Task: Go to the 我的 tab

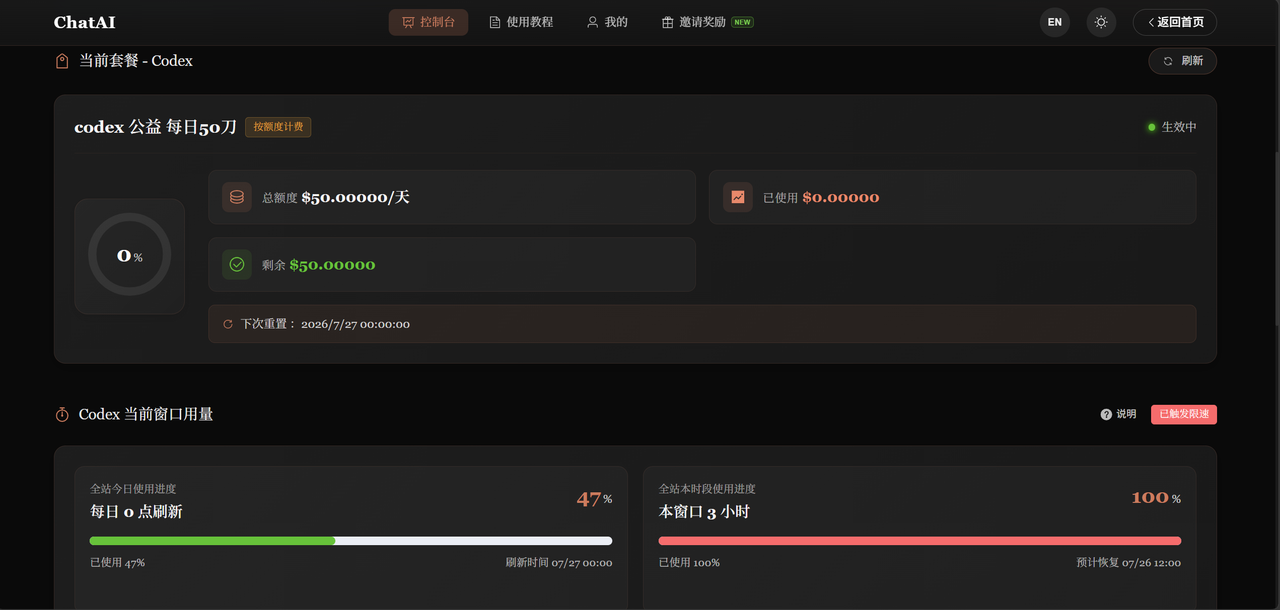Action: [x=607, y=22]
